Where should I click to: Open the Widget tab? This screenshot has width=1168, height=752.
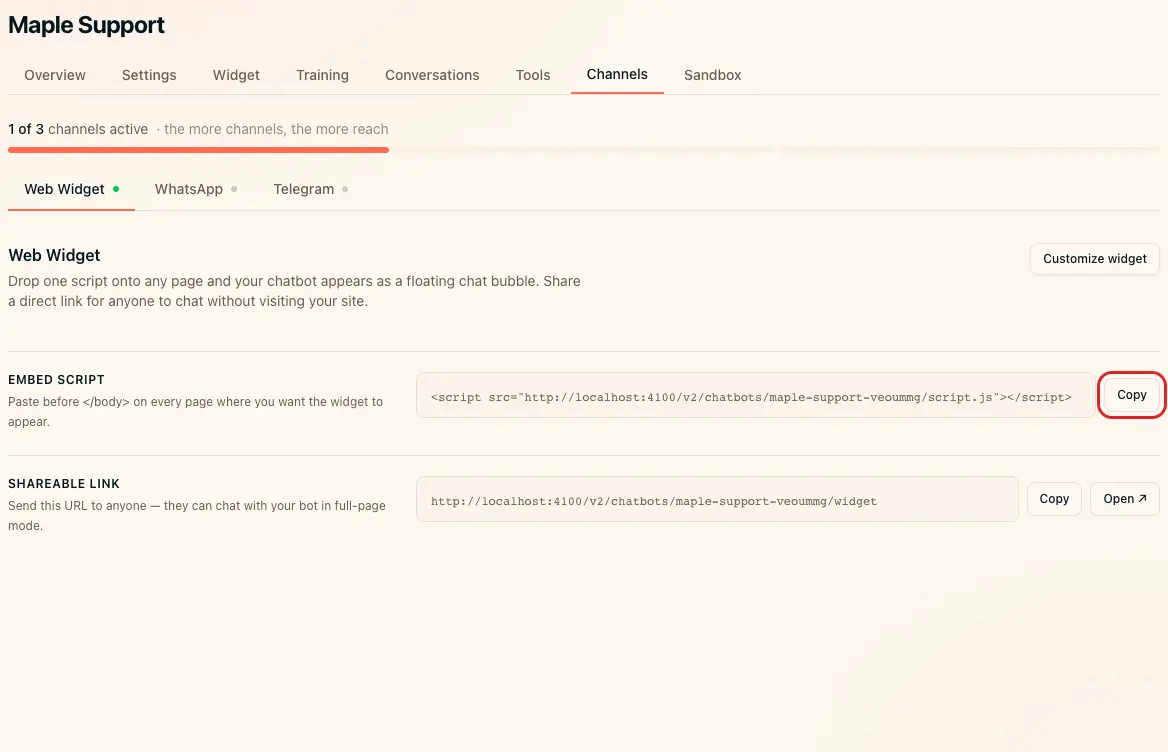click(236, 75)
